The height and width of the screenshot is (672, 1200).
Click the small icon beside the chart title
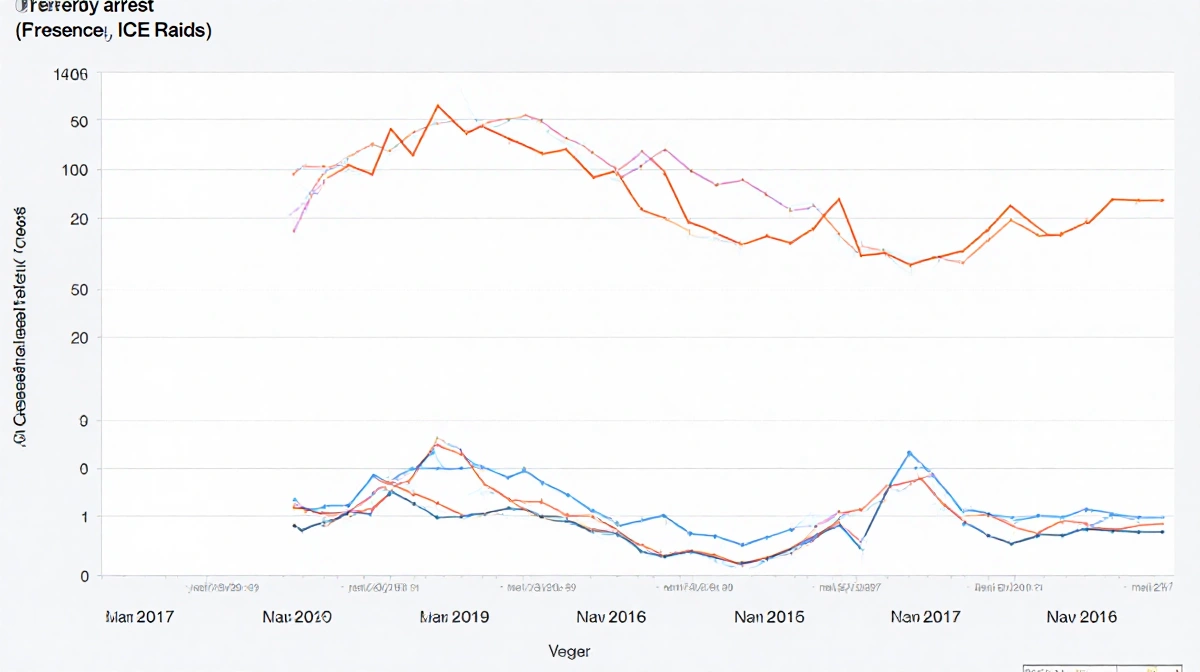coord(22,6)
